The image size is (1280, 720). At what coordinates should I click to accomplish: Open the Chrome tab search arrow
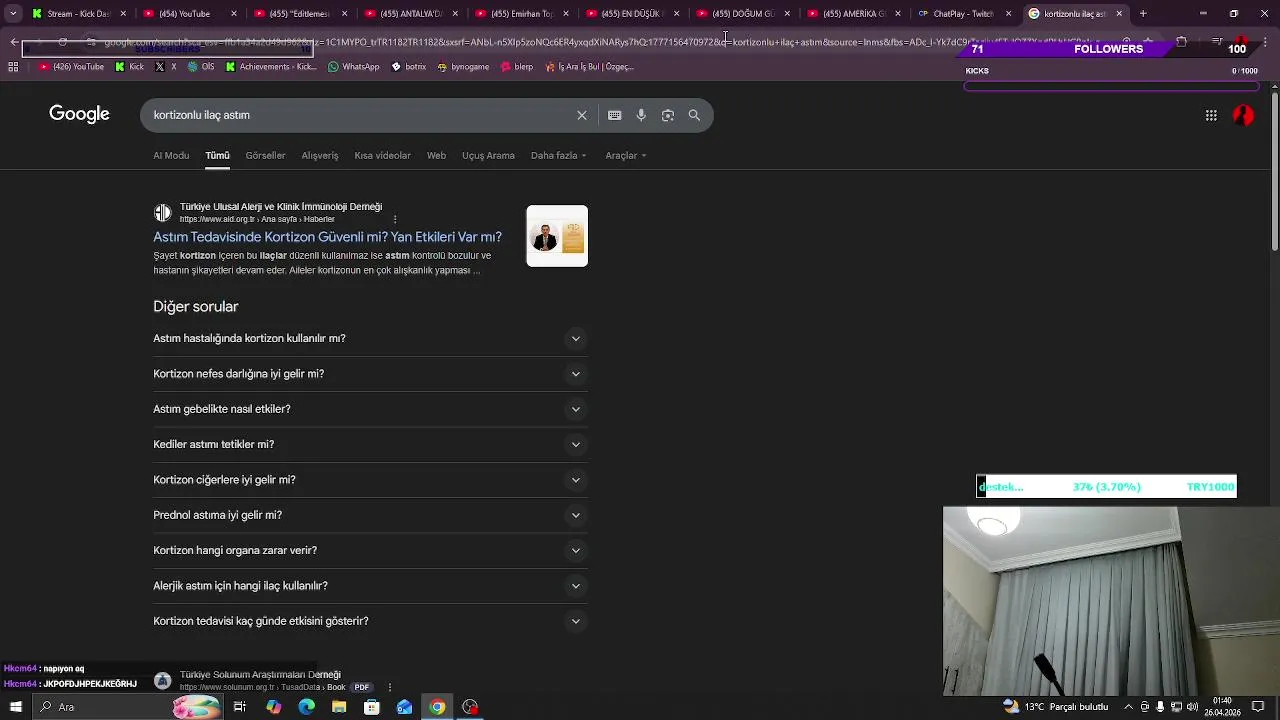tap(13, 14)
